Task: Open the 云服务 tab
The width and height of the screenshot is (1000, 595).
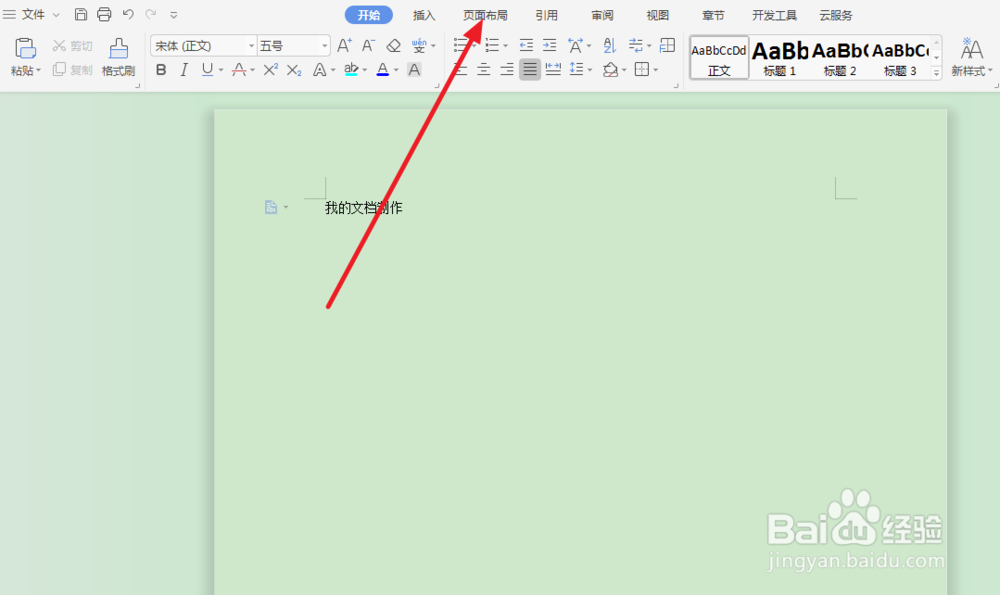Action: point(835,15)
